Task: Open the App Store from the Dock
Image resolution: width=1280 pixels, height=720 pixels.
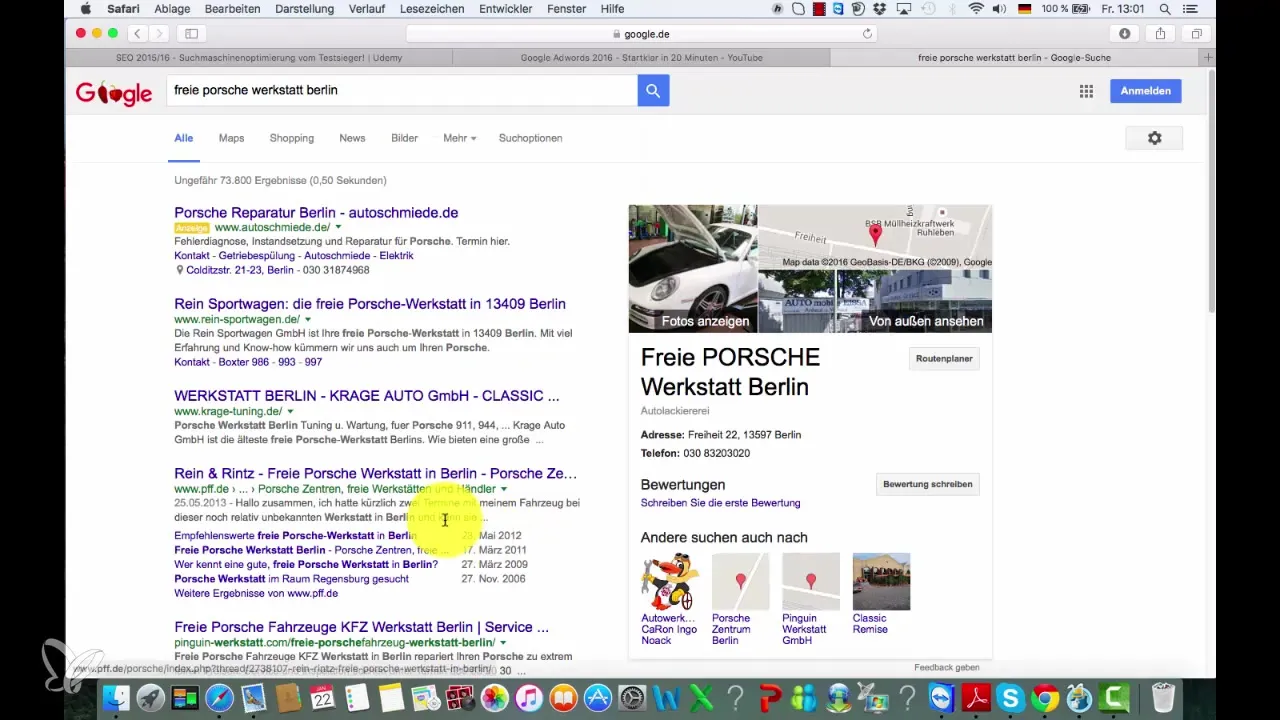Action: 597,697
